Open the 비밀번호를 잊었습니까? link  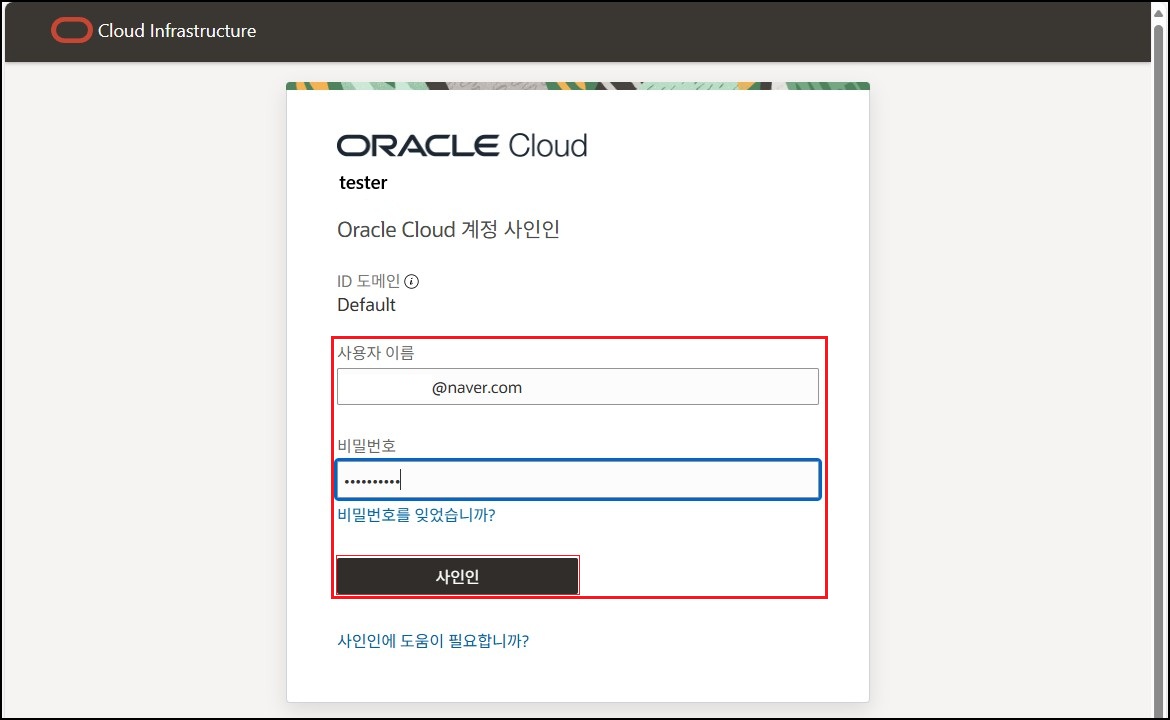tap(416, 515)
